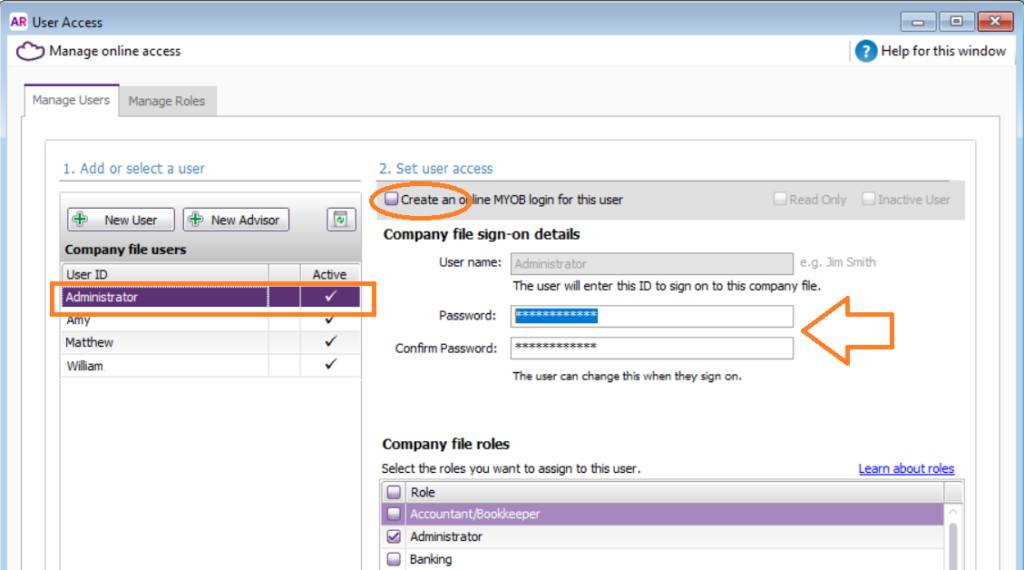Screen dimensions: 1024x570
Task: Uncheck the Administrator role checkbox
Action: [x=394, y=537]
